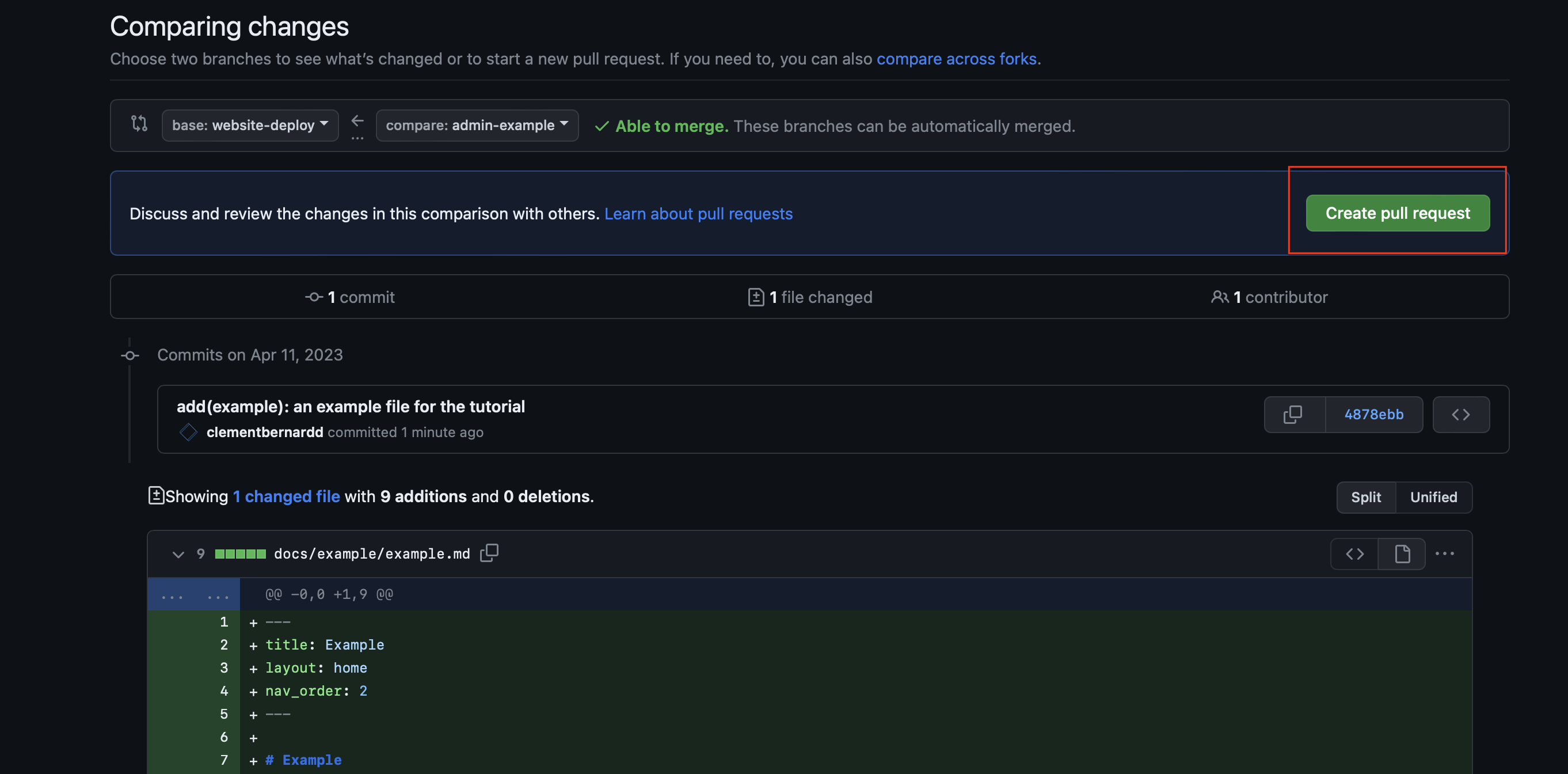Expand hidden lines above the diff hunk
This screenshot has width=1568, height=774.
pos(193,595)
